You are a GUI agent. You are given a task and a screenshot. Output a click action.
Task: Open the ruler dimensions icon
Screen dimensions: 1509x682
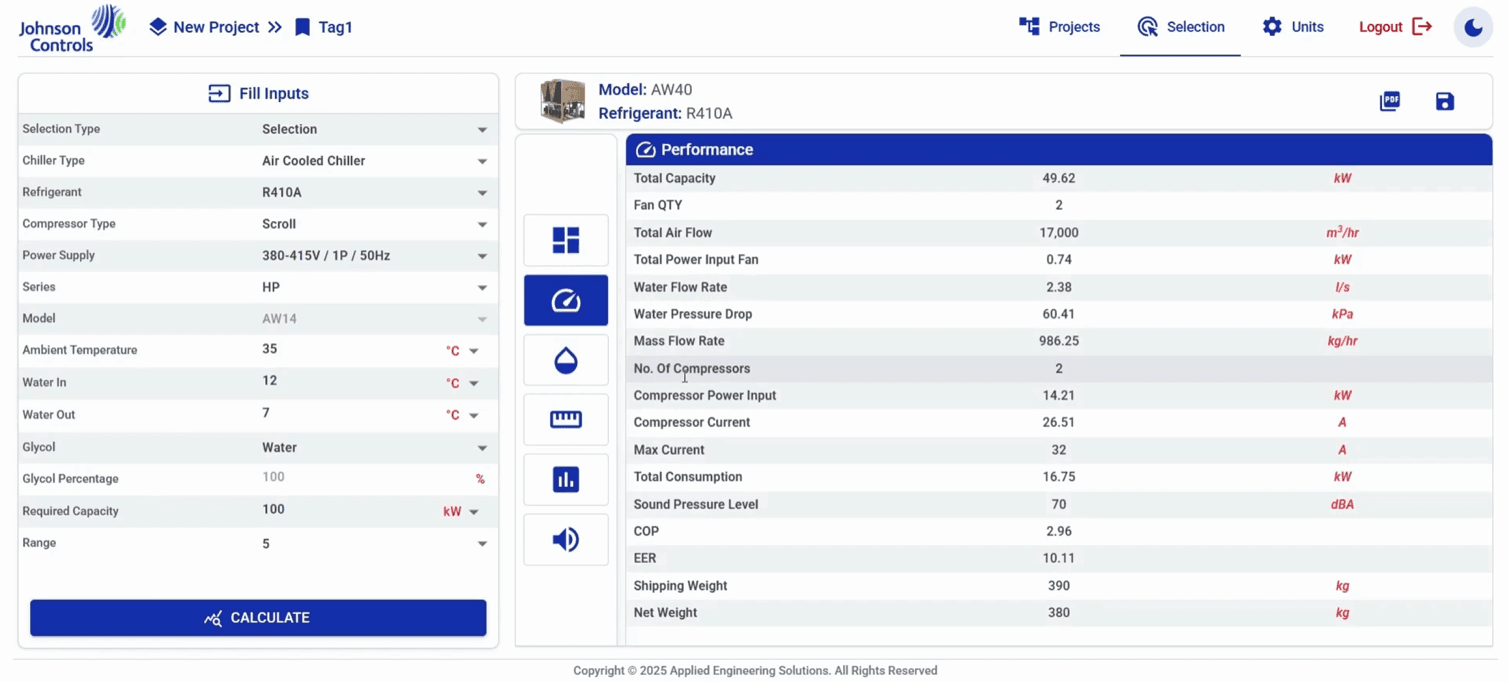[566, 420]
